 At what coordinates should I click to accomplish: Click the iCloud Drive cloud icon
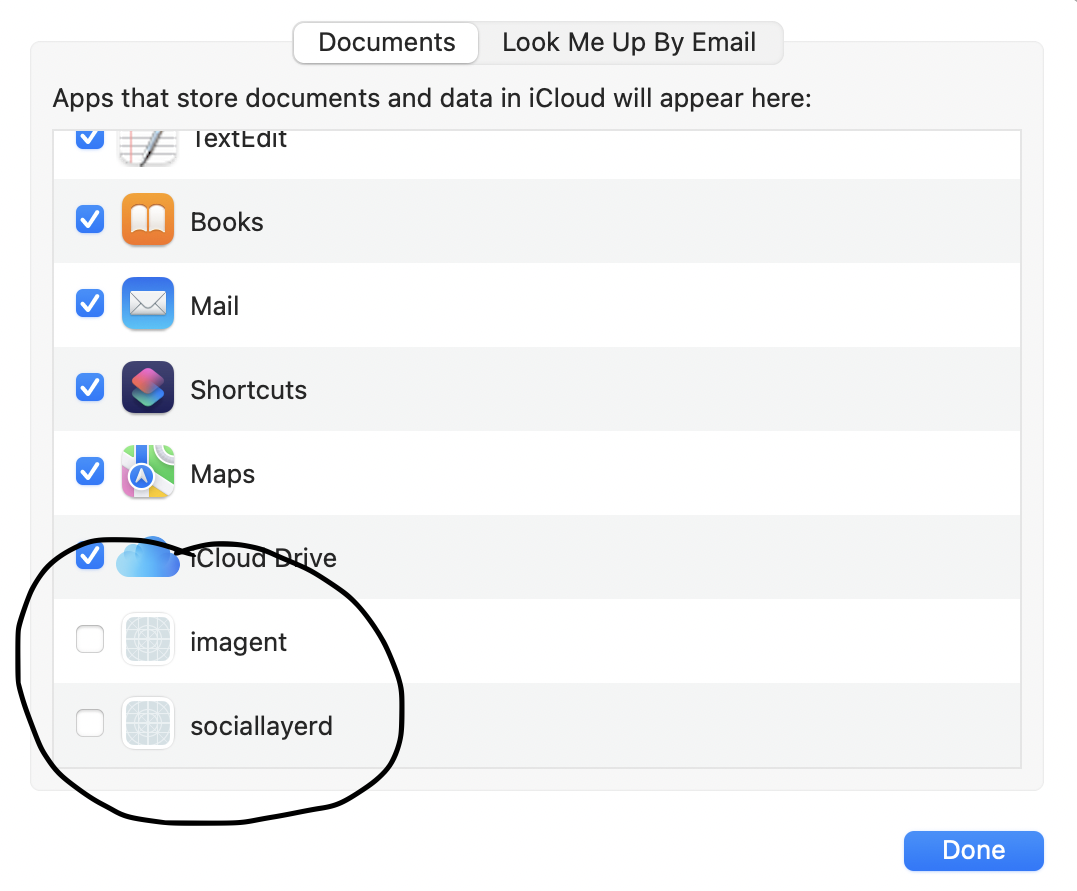click(x=148, y=556)
